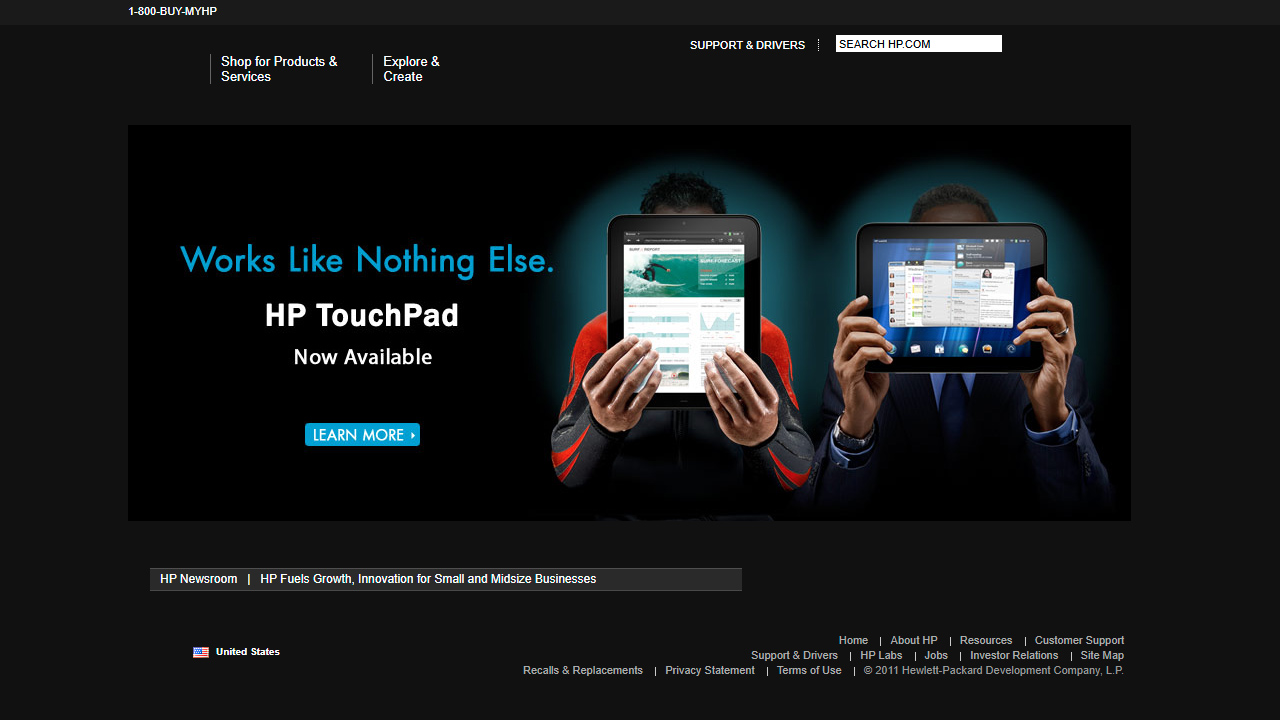Read HP Fuels Growth news headline

[x=428, y=579]
